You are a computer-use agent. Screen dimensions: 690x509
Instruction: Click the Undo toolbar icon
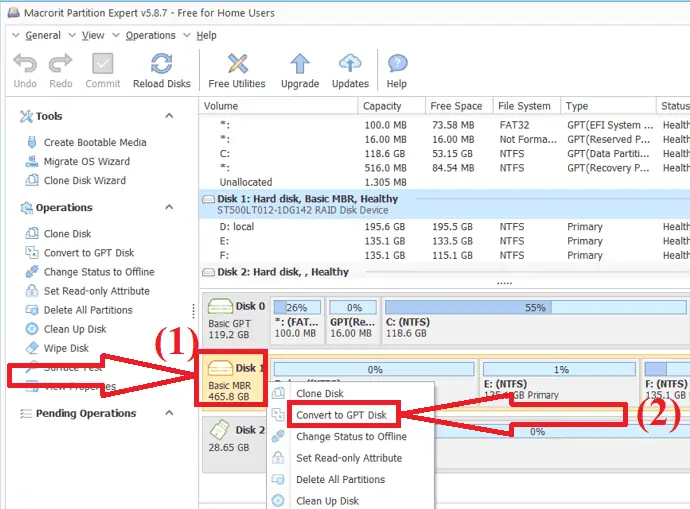click(x=25, y=63)
